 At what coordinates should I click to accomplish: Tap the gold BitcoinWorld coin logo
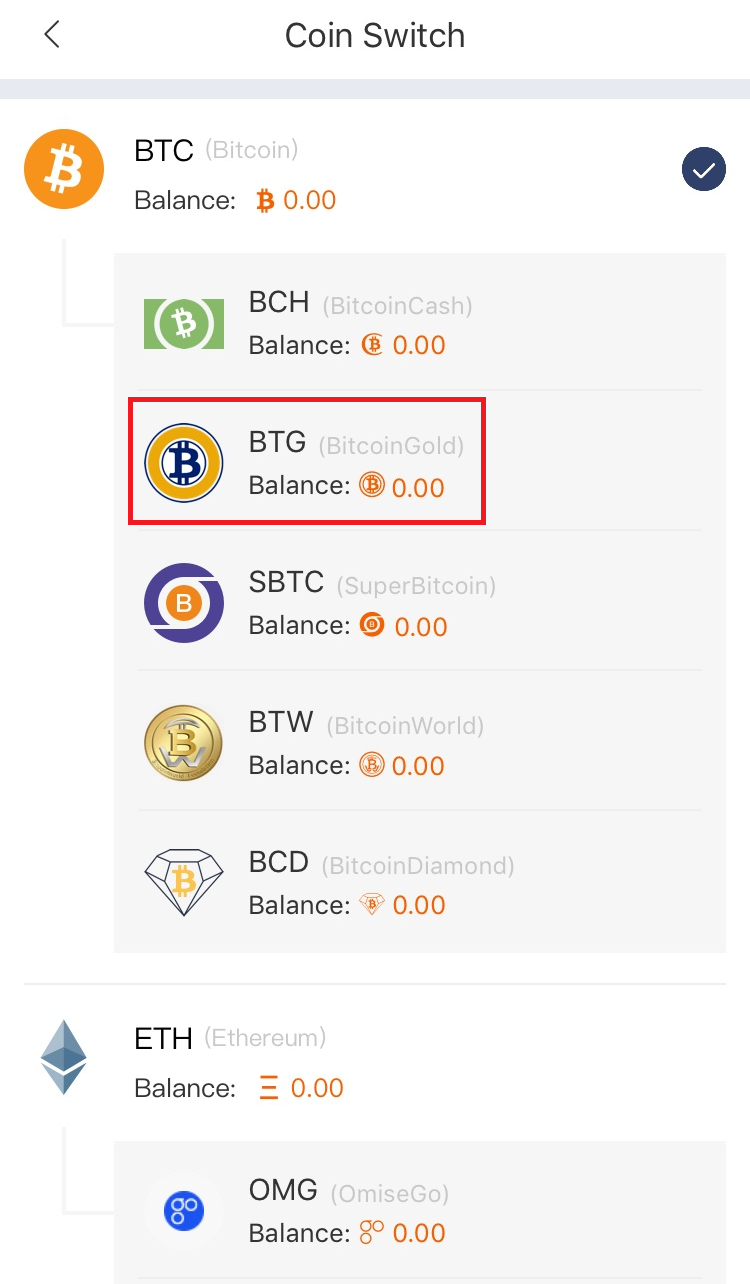tap(183, 743)
